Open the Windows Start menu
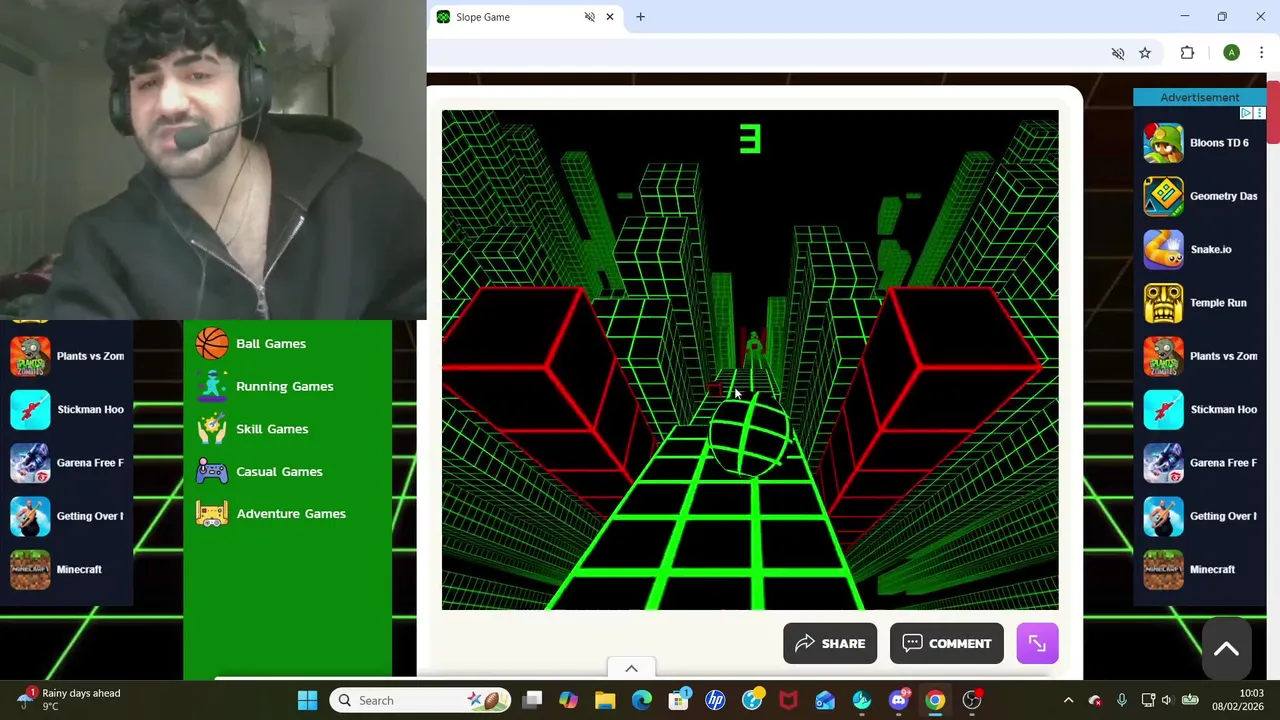 click(x=307, y=700)
